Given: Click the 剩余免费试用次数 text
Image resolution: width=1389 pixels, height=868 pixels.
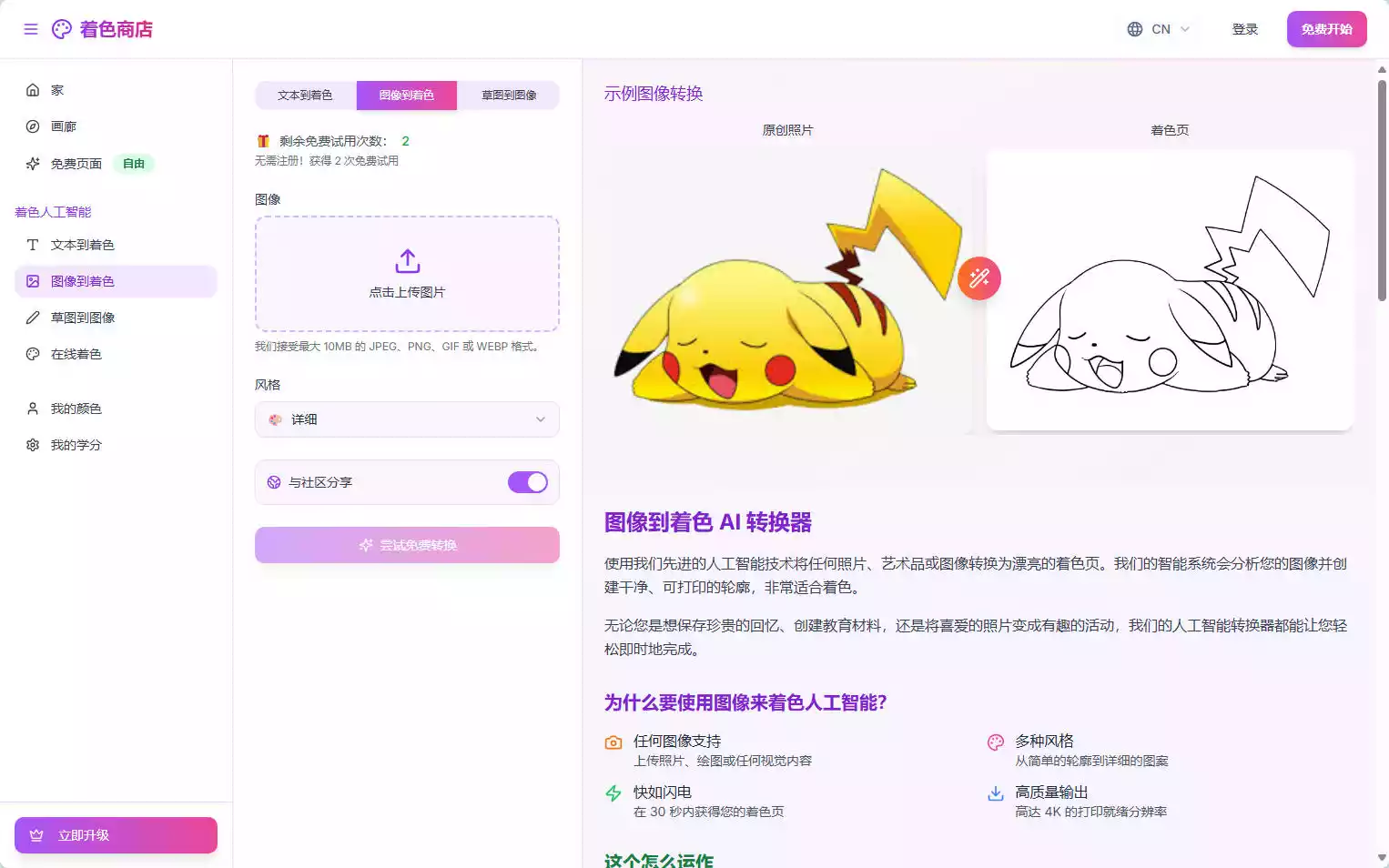Looking at the screenshot, I should [333, 141].
